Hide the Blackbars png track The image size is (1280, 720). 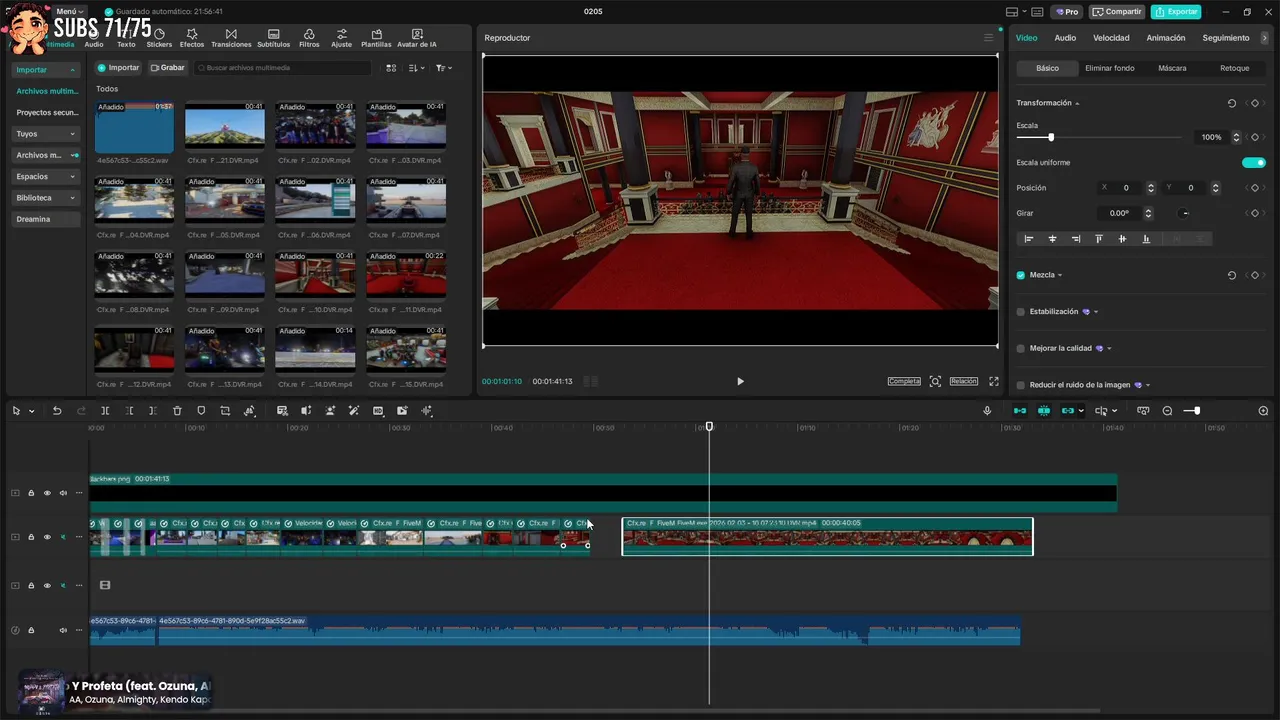point(47,493)
